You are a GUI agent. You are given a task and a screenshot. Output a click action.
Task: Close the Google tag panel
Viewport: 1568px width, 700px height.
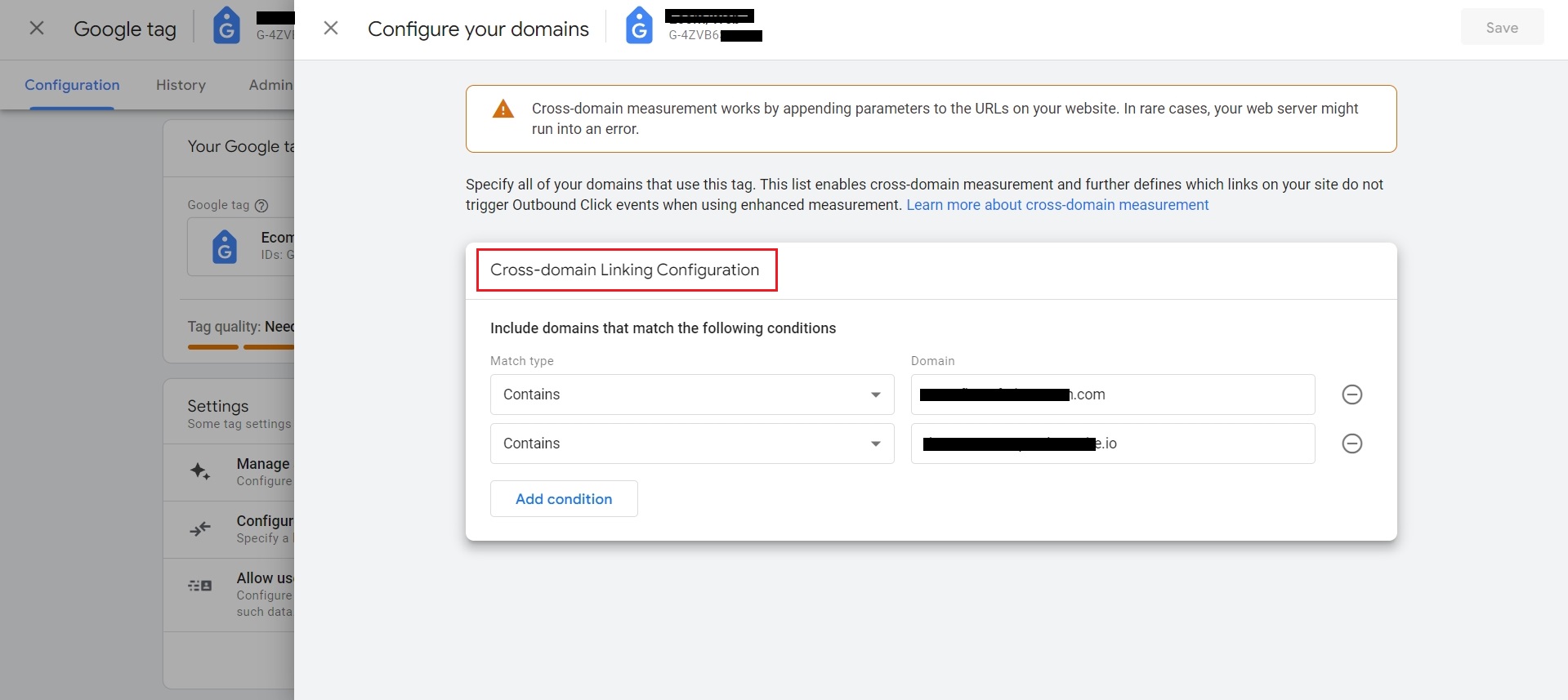tap(37, 28)
